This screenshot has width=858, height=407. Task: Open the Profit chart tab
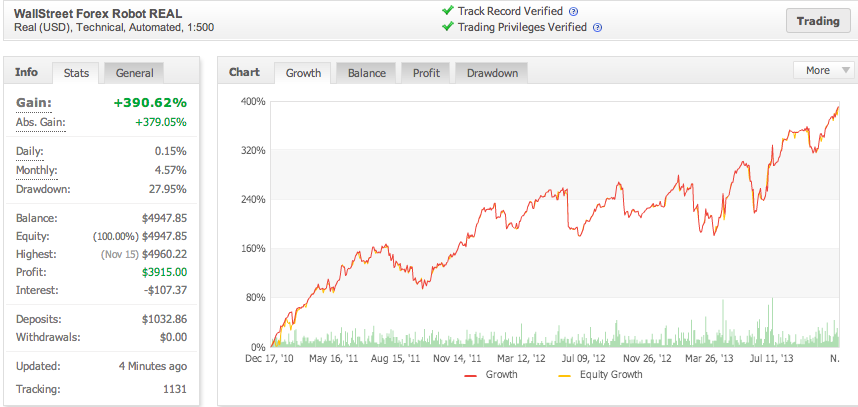426,73
